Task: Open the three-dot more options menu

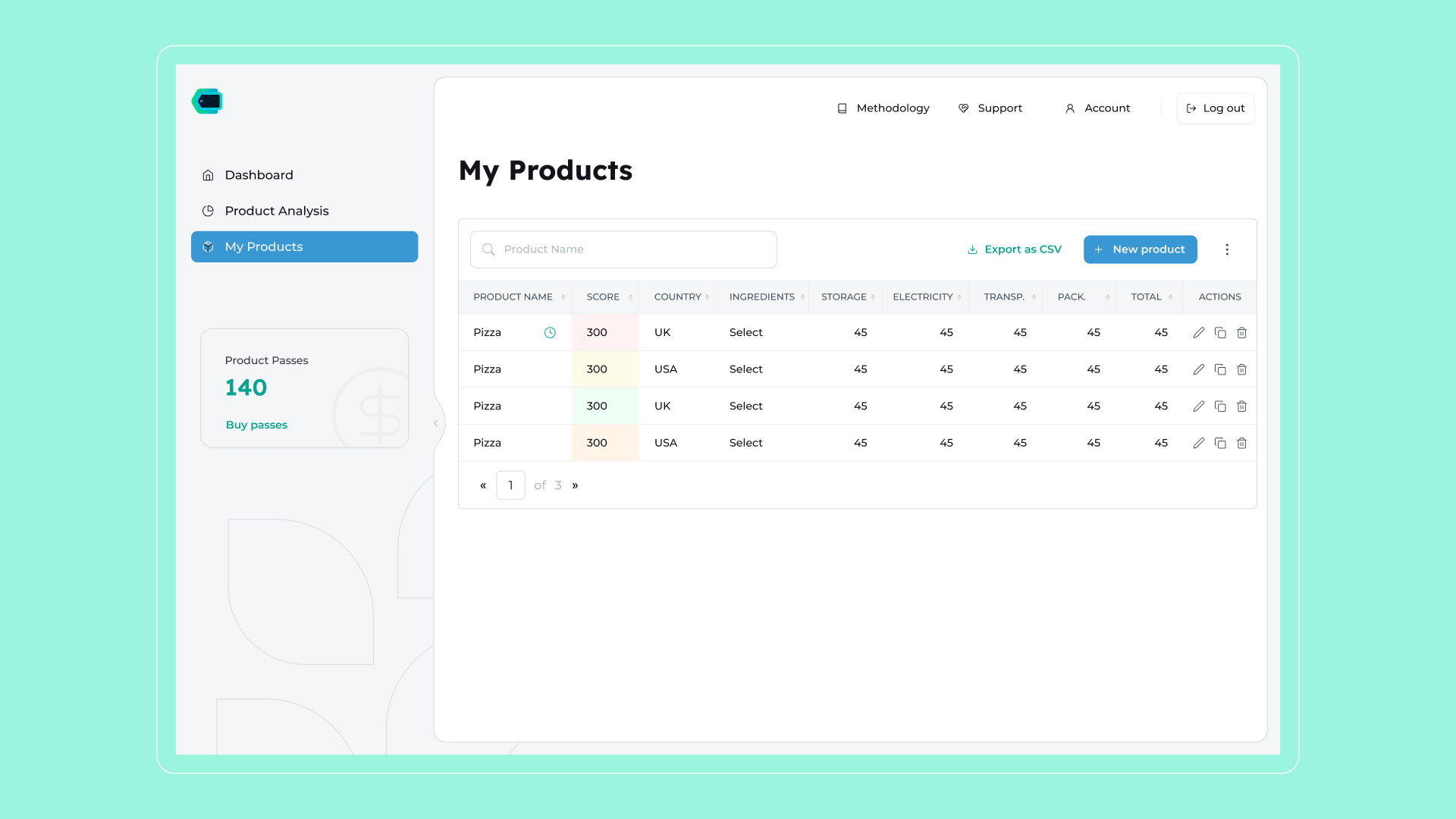Action: 1227,249
